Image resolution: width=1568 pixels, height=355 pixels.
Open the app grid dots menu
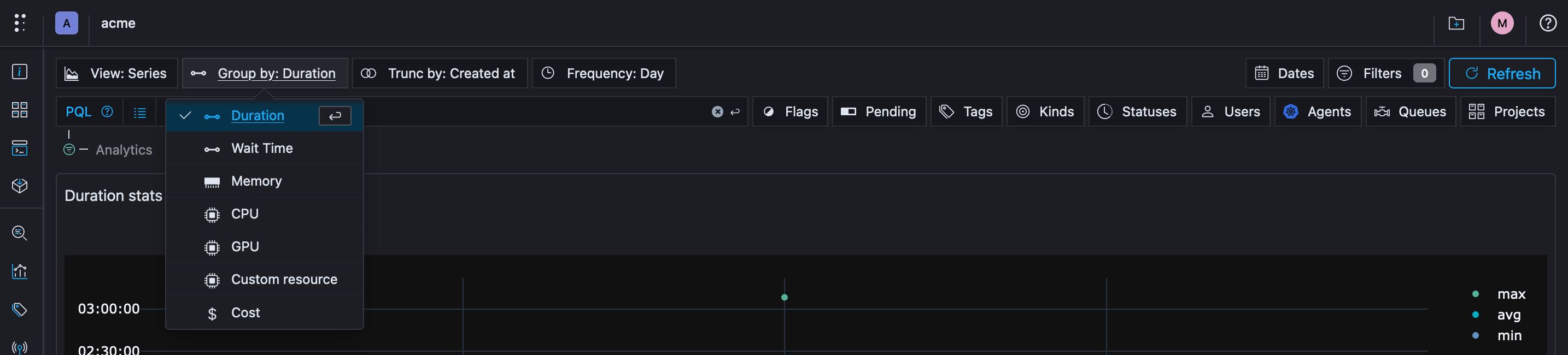(20, 23)
